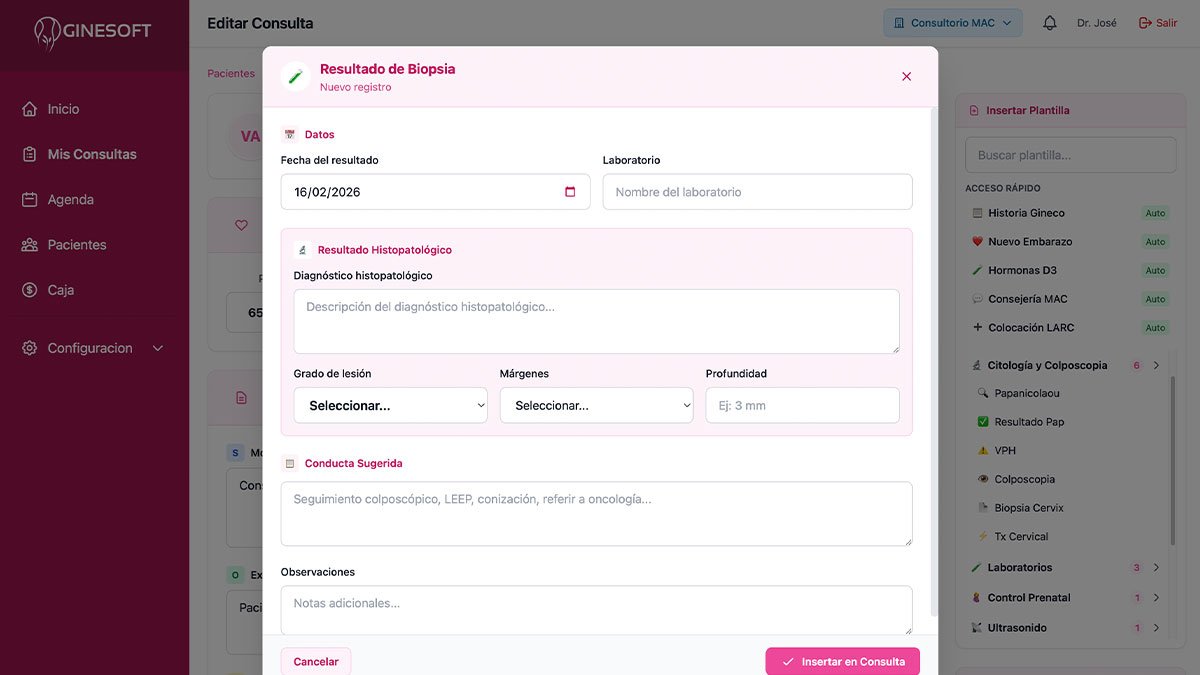Click the notification bell icon
Screen dimensions: 1200x675
(x=1049, y=23)
